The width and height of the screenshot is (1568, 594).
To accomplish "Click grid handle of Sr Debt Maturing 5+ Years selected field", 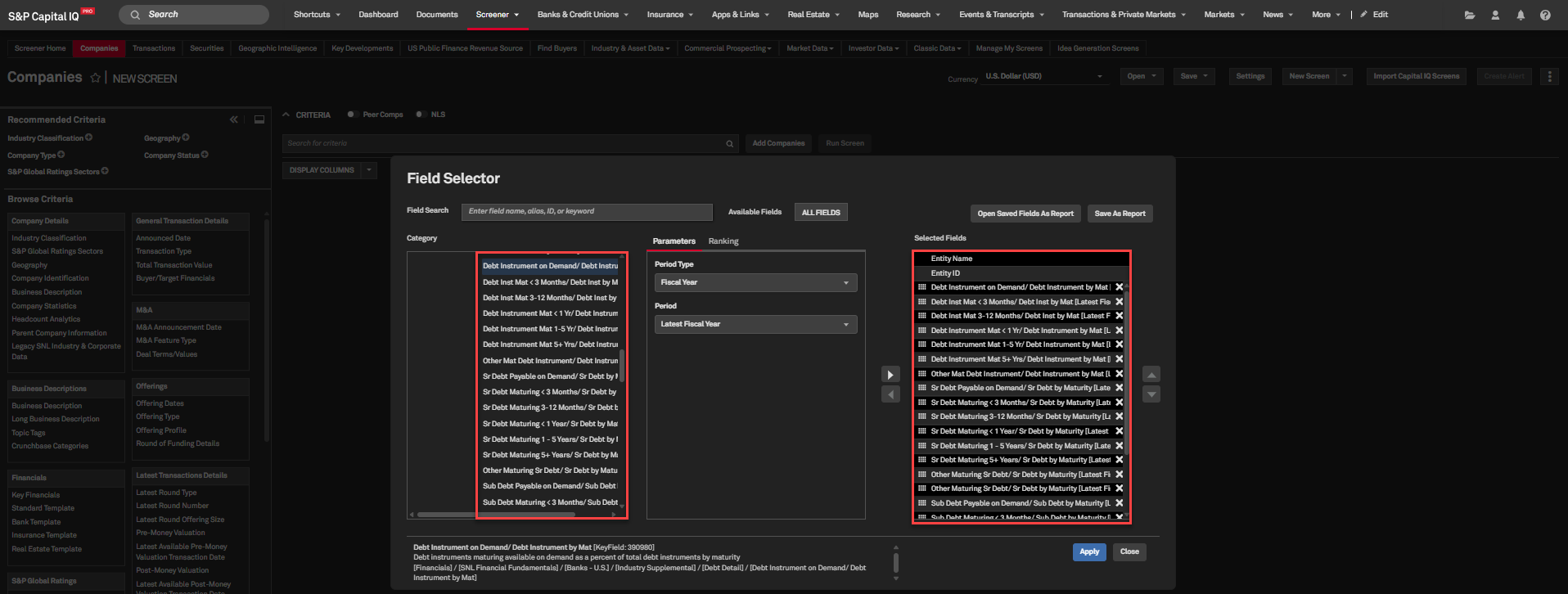I will (x=922, y=460).
